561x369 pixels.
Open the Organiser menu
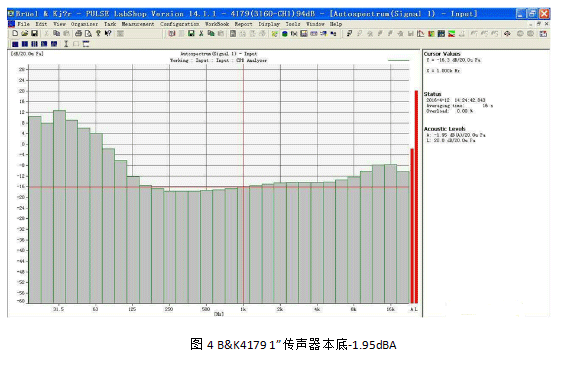coord(84,24)
